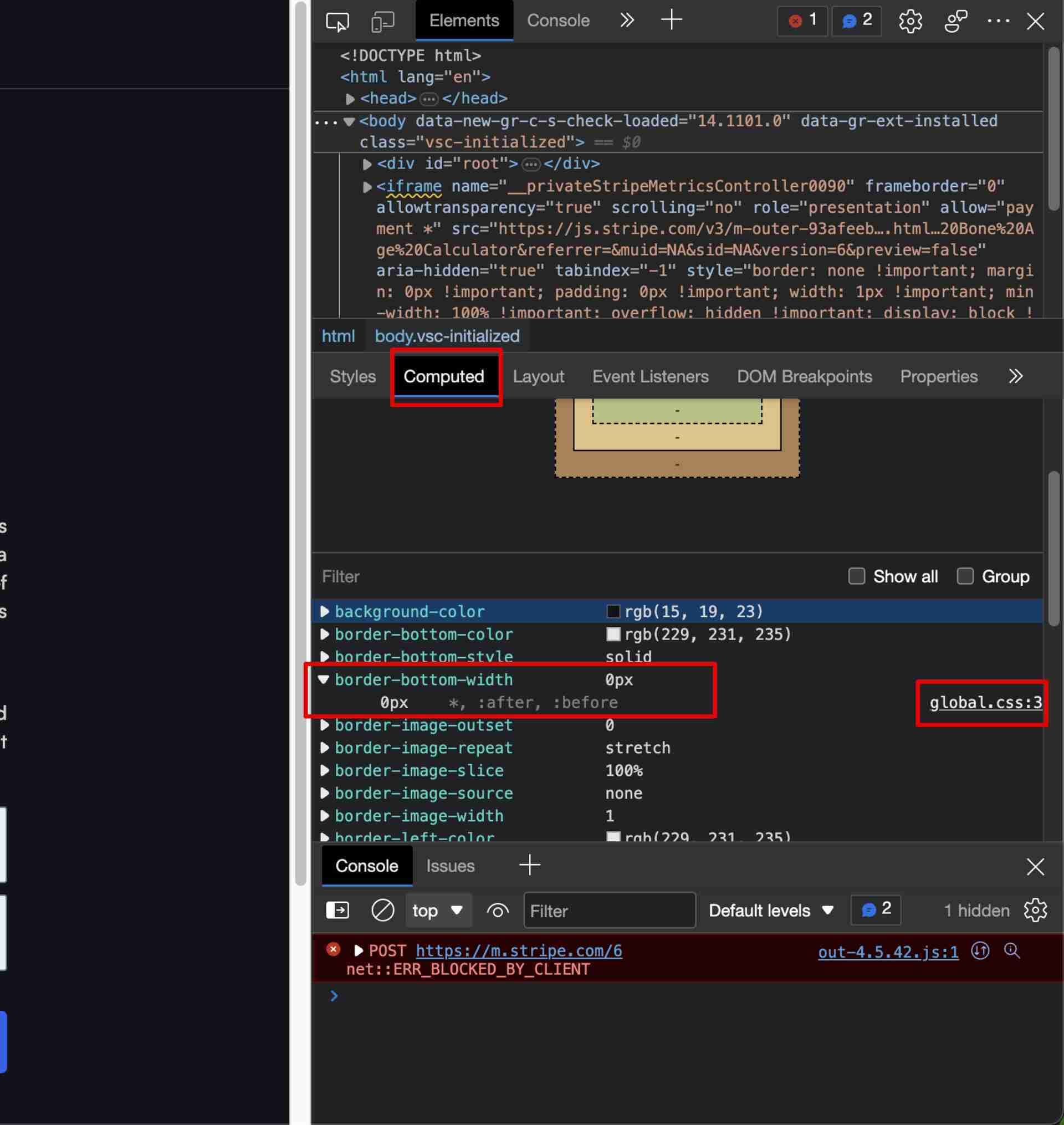This screenshot has width=1064, height=1125.
Task: Collapse the body node
Action: click(349, 121)
